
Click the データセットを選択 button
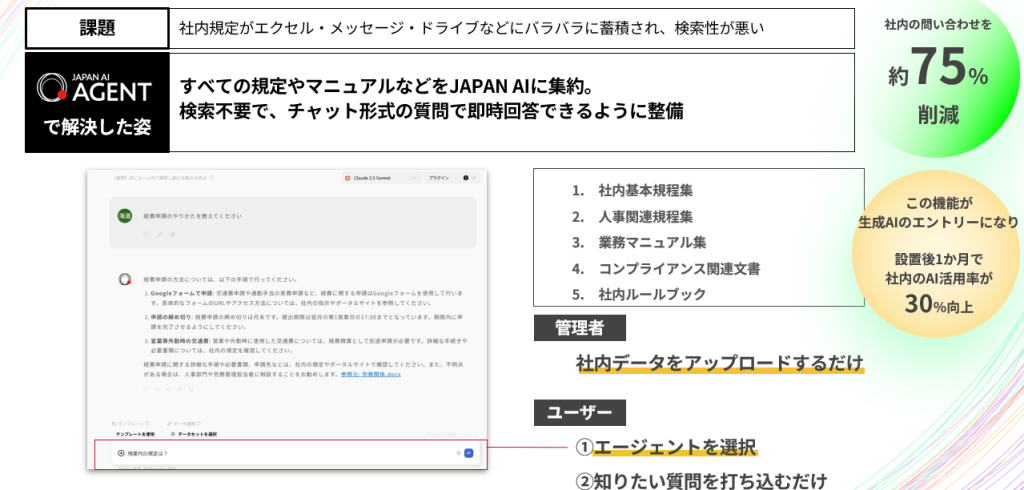(x=193, y=434)
